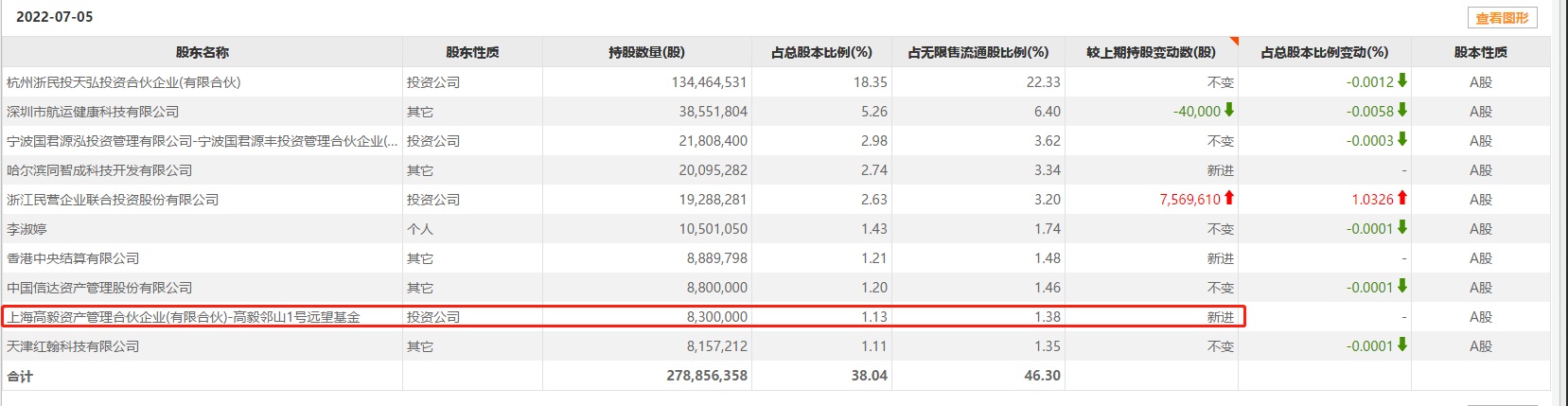The width and height of the screenshot is (1568, 406).
Task: Click the holding amount 21,808,400
Action: (x=714, y=141)
